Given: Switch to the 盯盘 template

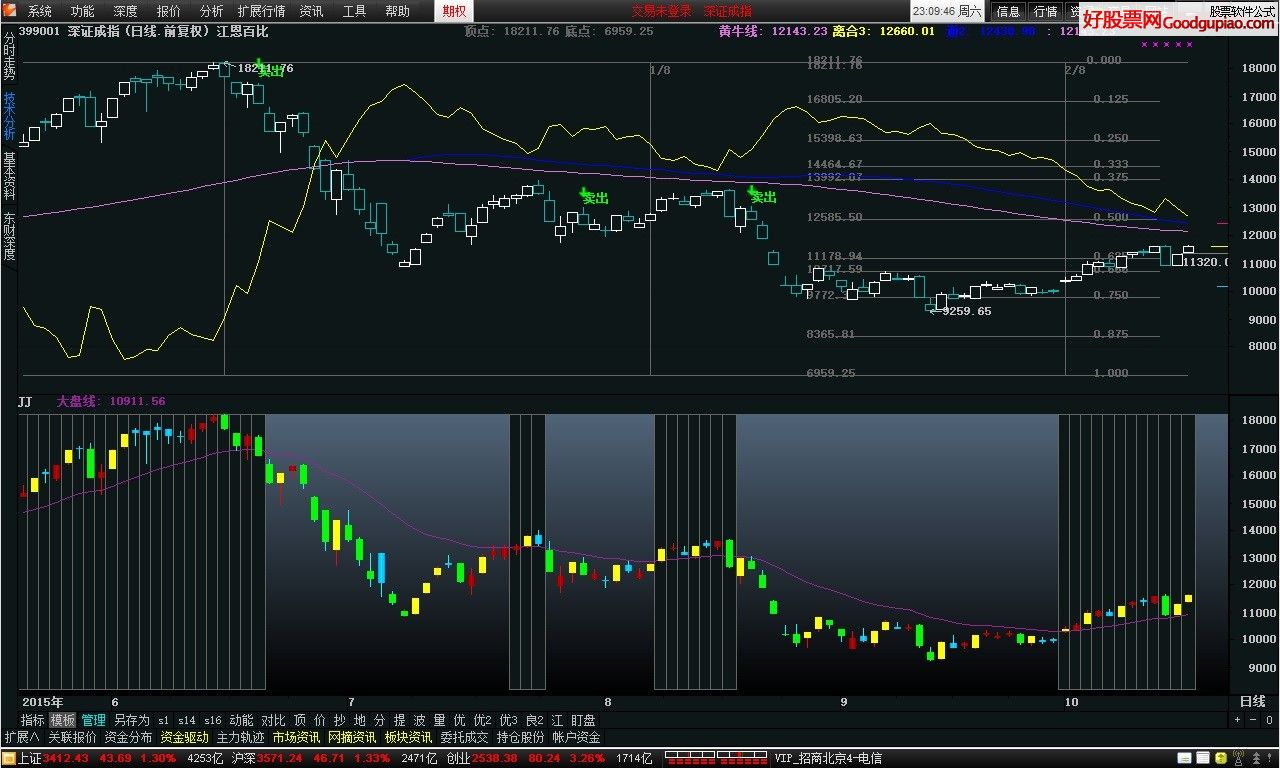Looking at the screenshot, I should (x=583, y=720).
